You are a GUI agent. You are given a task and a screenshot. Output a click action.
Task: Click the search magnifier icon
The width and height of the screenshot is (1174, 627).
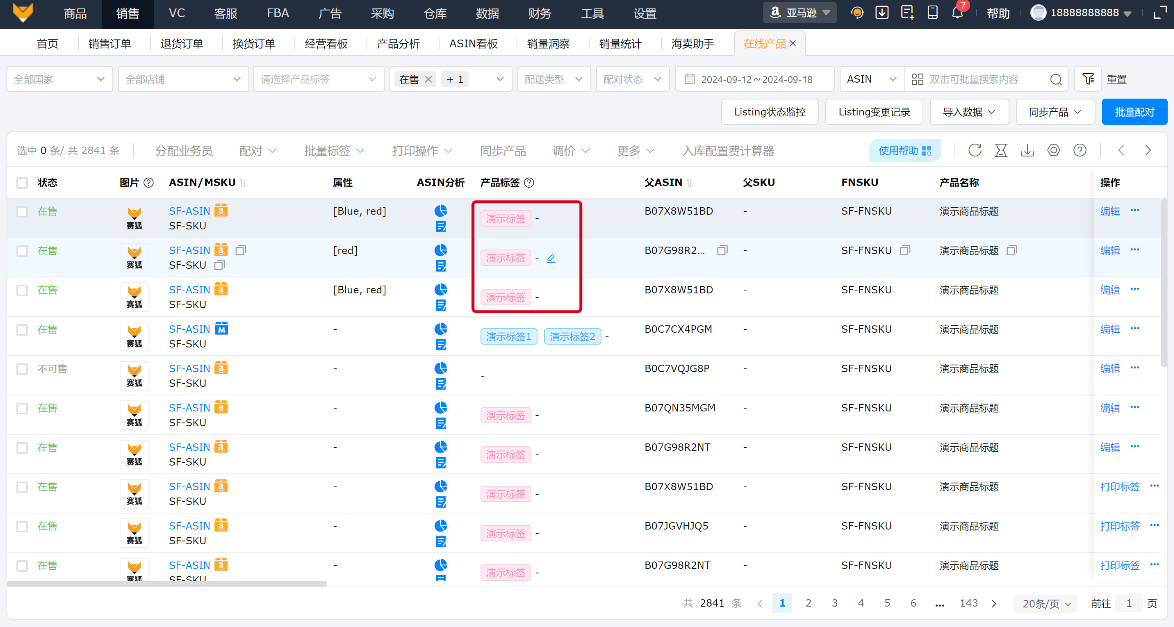click(x=1057, y=79)
